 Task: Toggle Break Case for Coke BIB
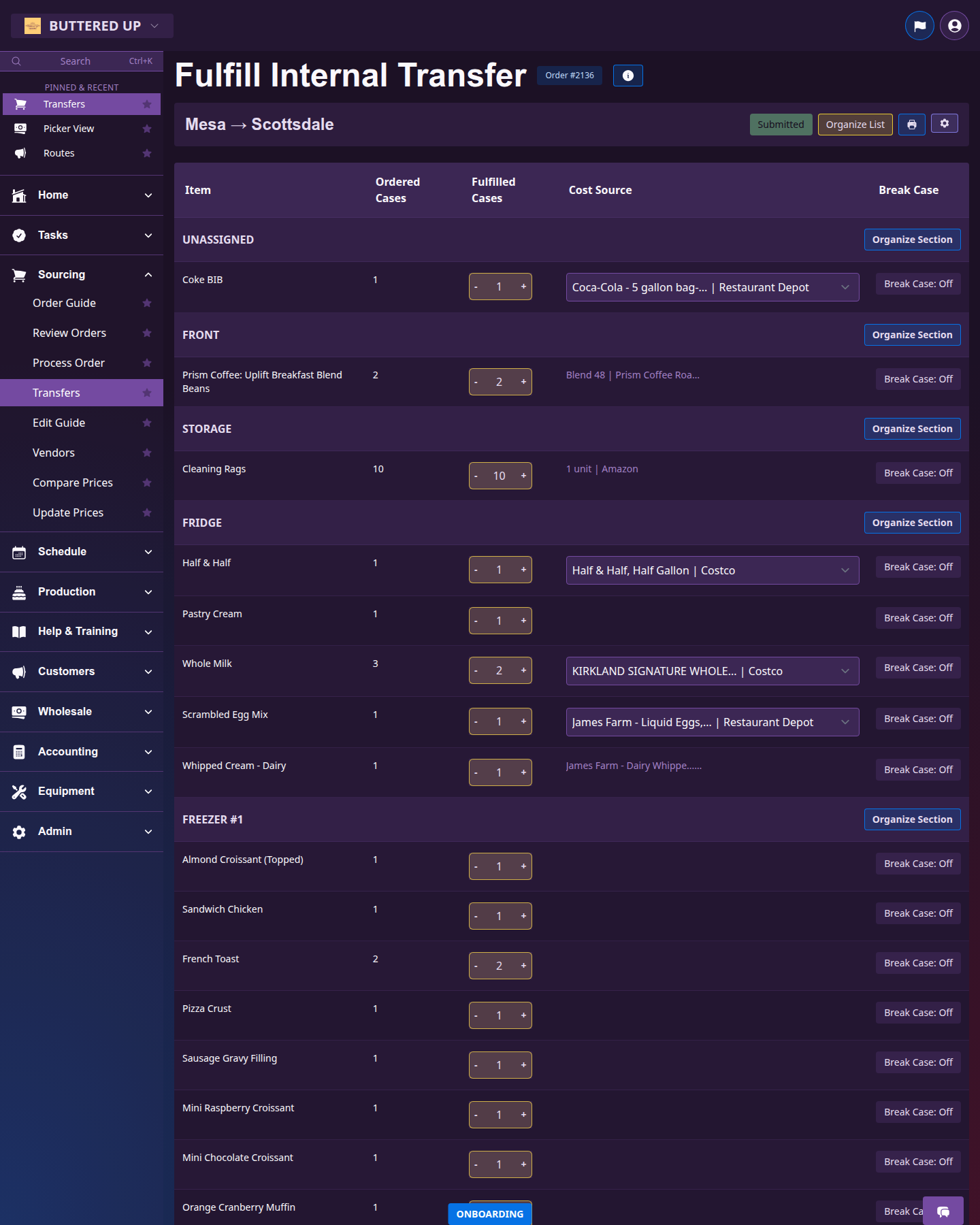[x=918, y=284]
